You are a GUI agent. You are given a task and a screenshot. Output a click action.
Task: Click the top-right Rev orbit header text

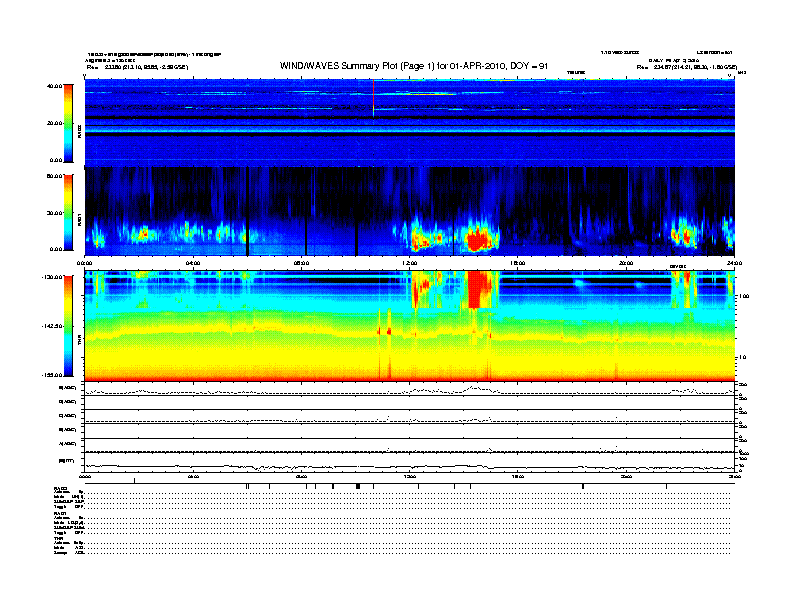click(686, 67)
